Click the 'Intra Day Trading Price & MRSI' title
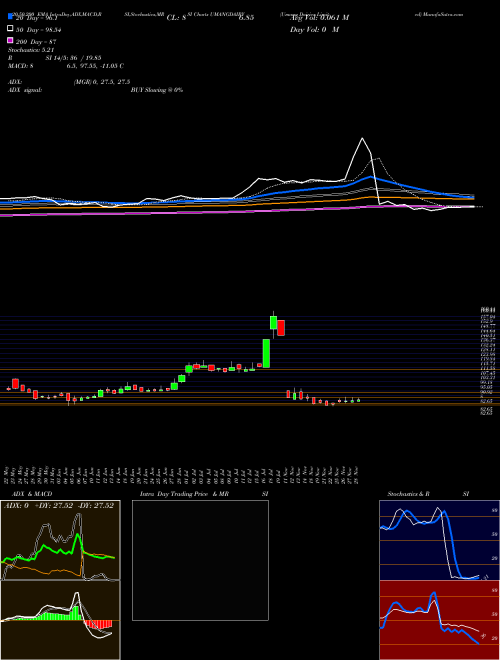Viewport: 500px width, 660px height. coord(204,494)
